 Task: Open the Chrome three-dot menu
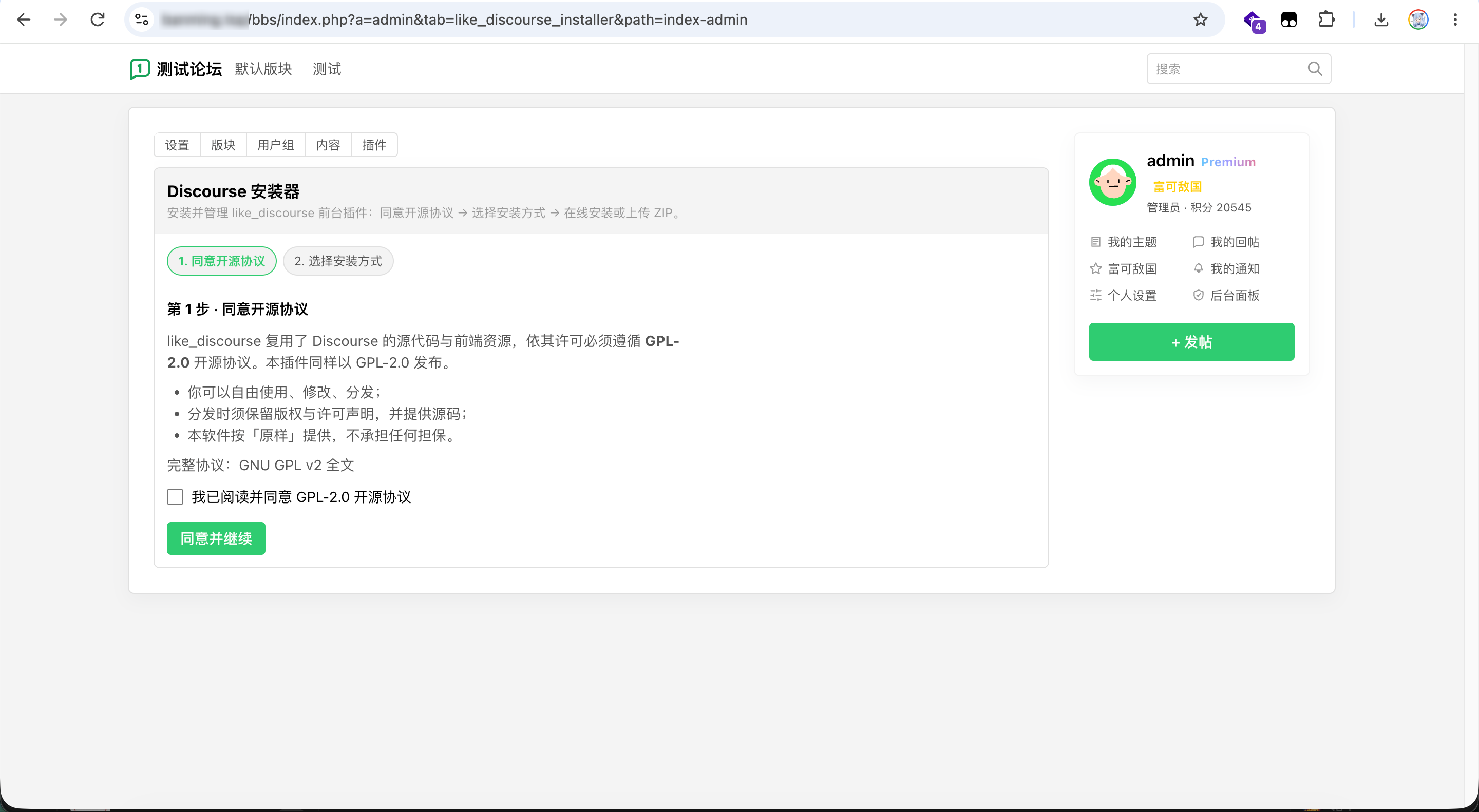(x=1455, y=20)
